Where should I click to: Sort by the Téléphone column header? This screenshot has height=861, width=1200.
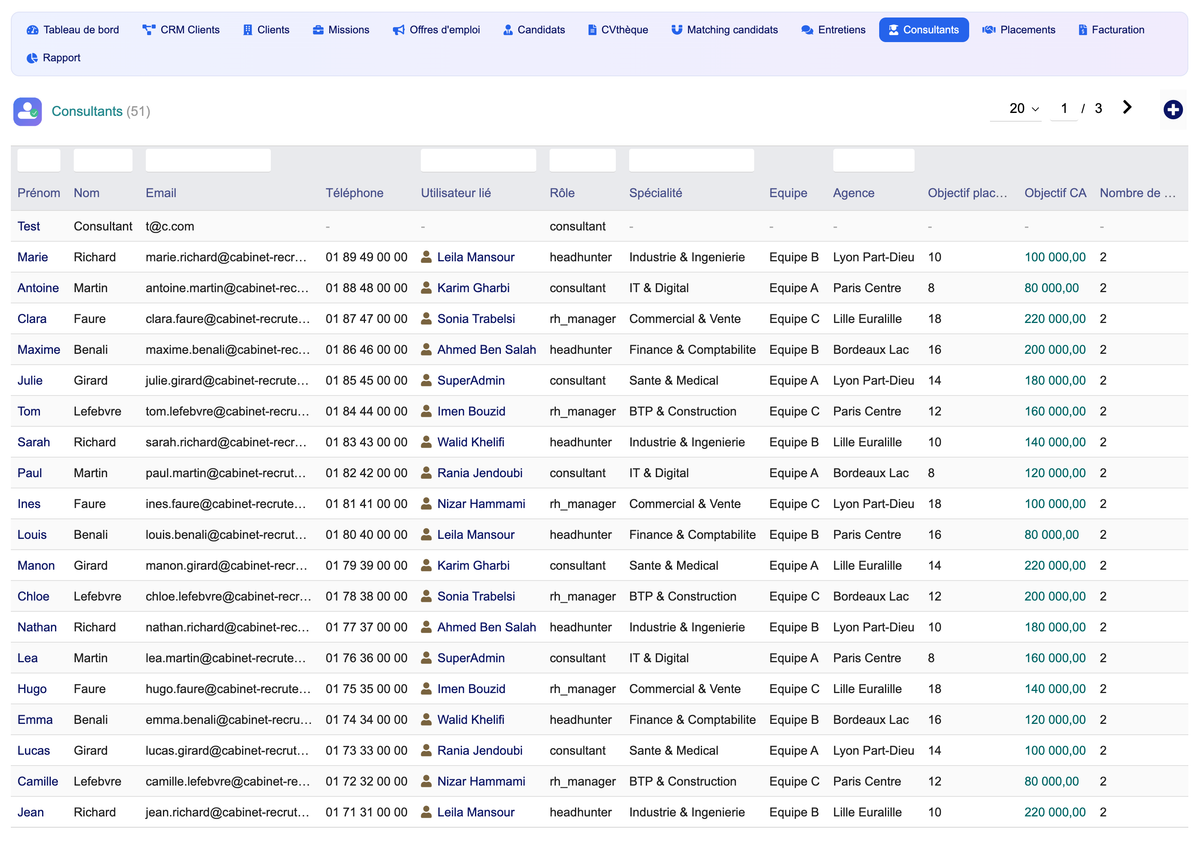click(x=354, y=193)
